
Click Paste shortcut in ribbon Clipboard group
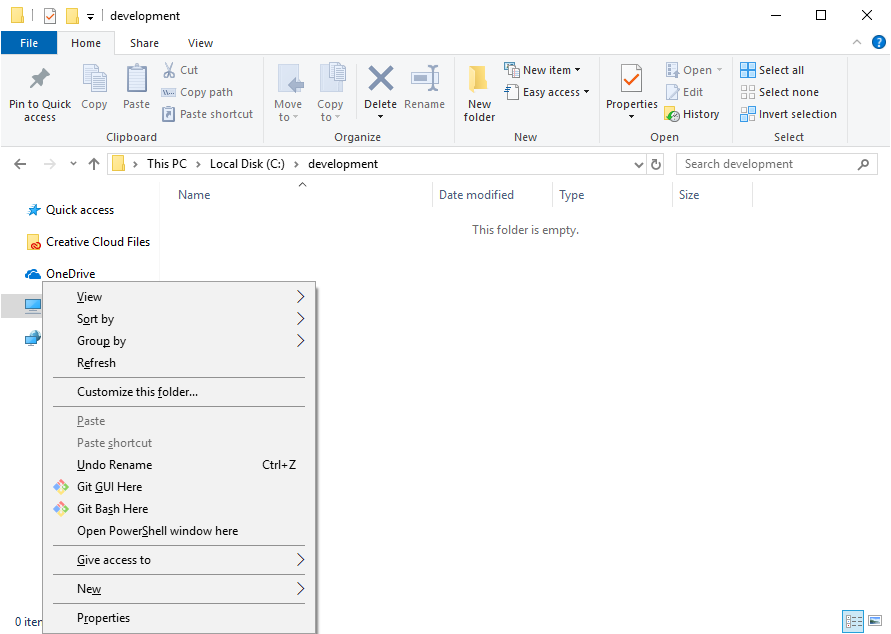tap(207, 114)
